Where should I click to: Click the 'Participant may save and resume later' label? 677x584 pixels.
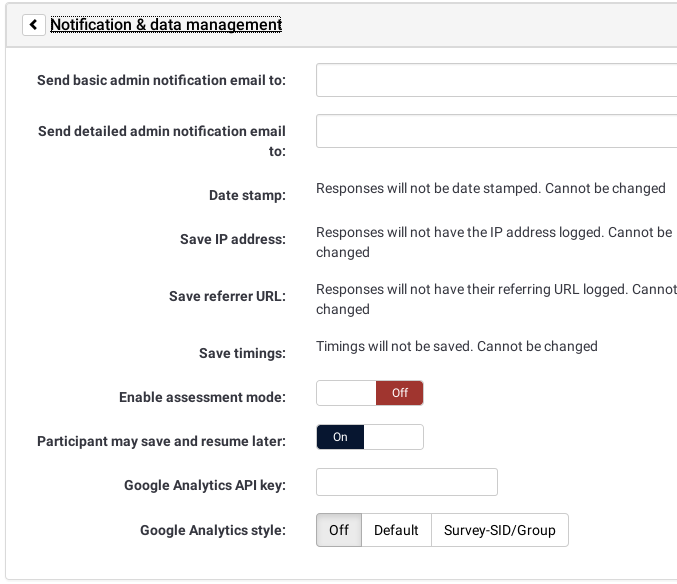(161, 441)
